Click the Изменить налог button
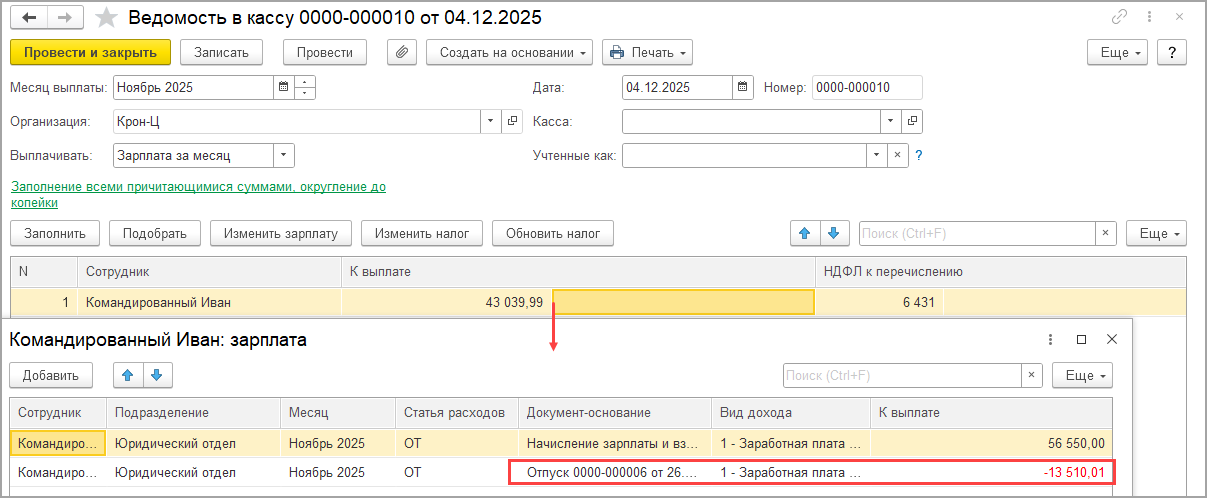 pos(422,233)
